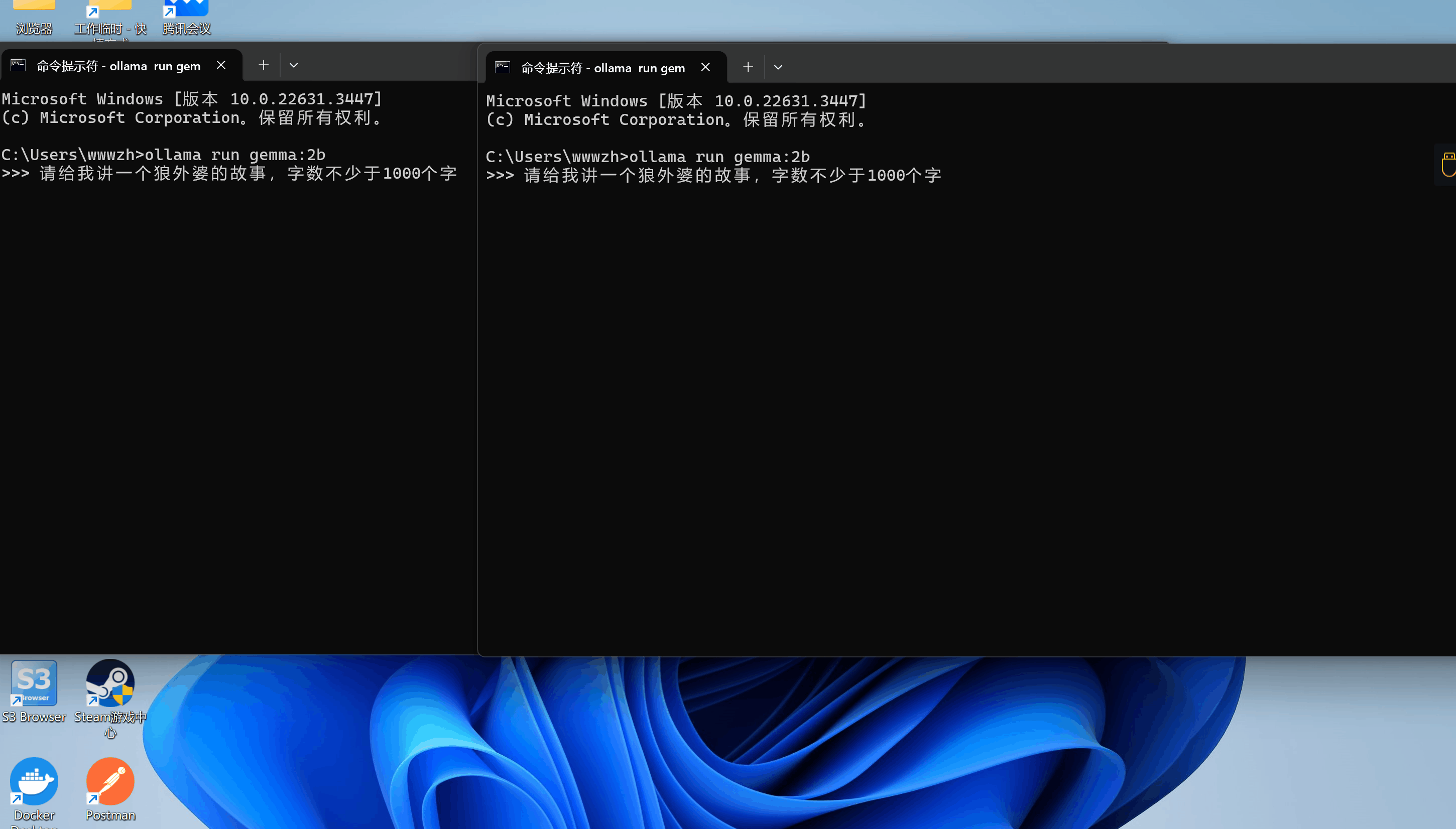The image size is (1456, 829).
Task: Add new tab in left terminal window
Action: pyautogui.click(x=263, y=65)
